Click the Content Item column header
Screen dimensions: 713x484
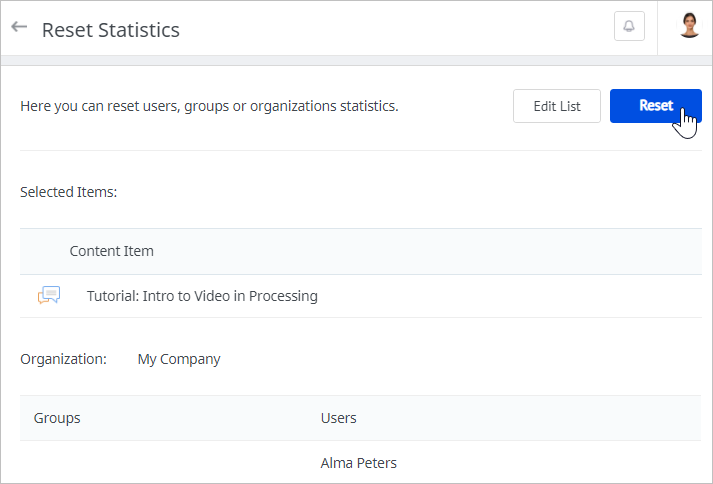111,251
